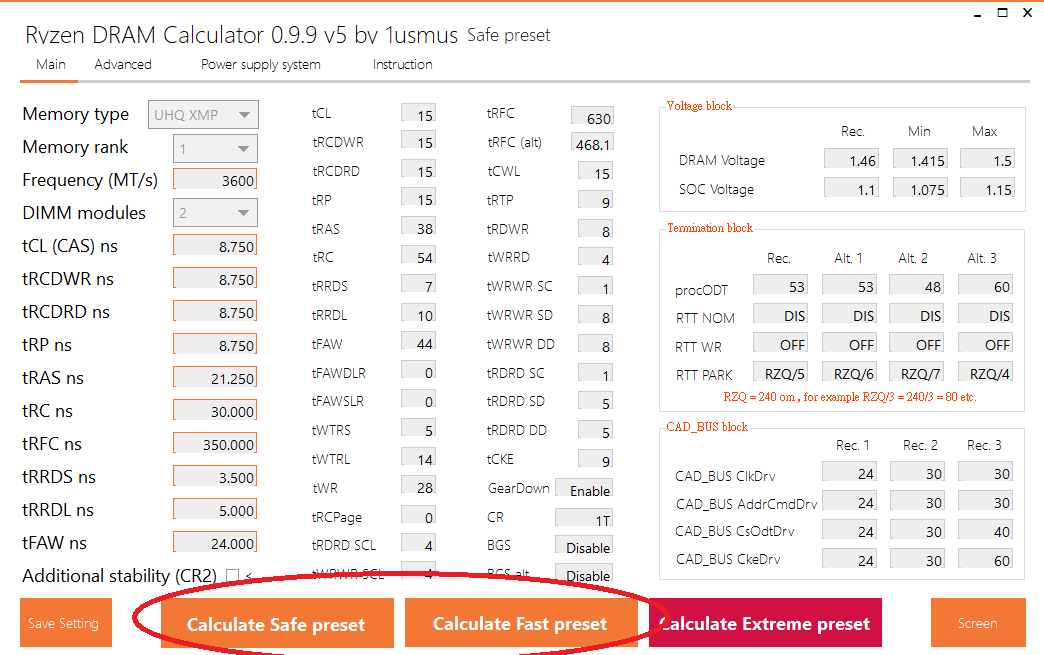Select the tWTRL value 14
Image resolution: width=1044 pixels, height=655 pixels.
tap(419, 458)
